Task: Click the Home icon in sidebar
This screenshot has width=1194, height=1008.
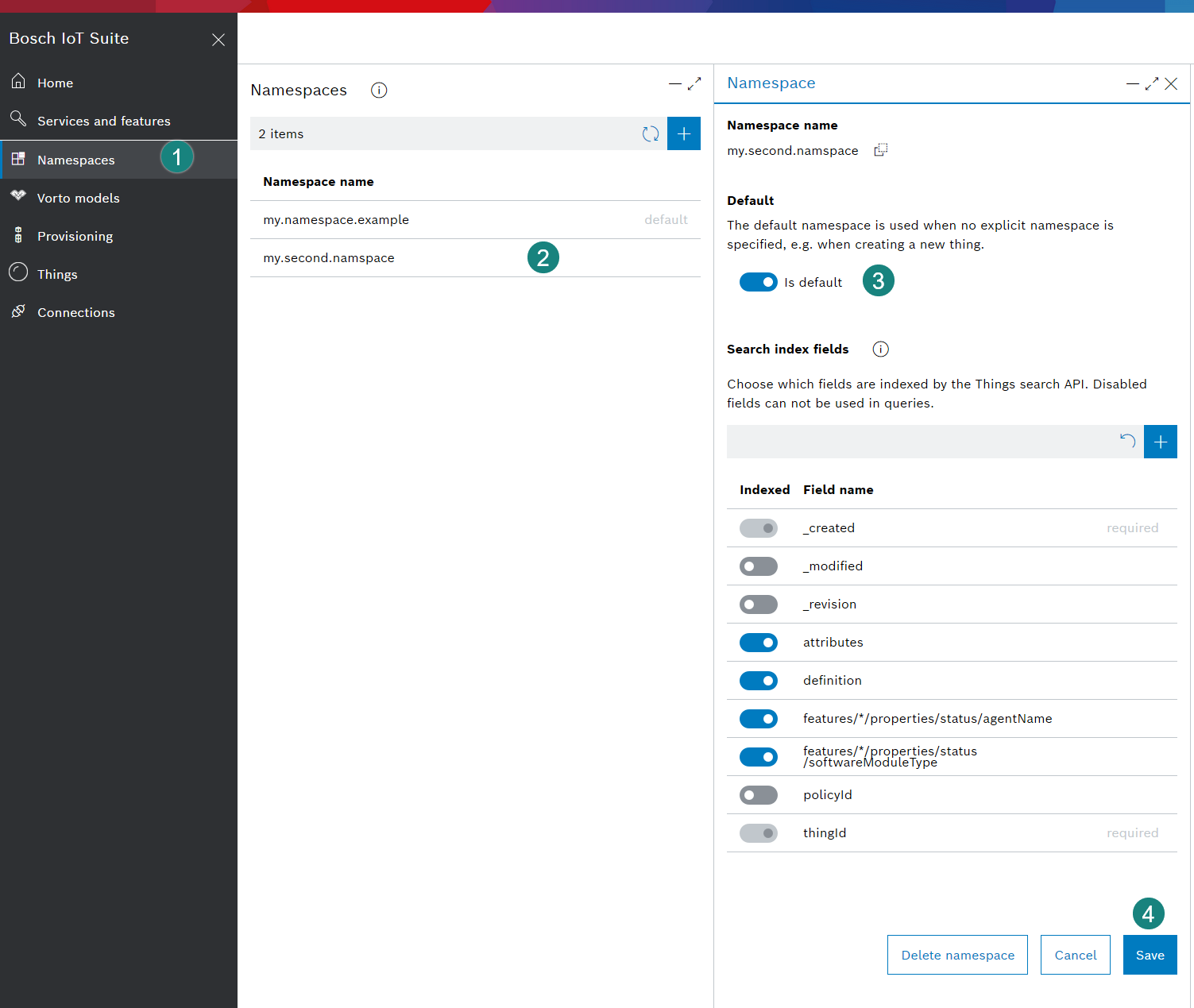Action: tap(18, 81)
